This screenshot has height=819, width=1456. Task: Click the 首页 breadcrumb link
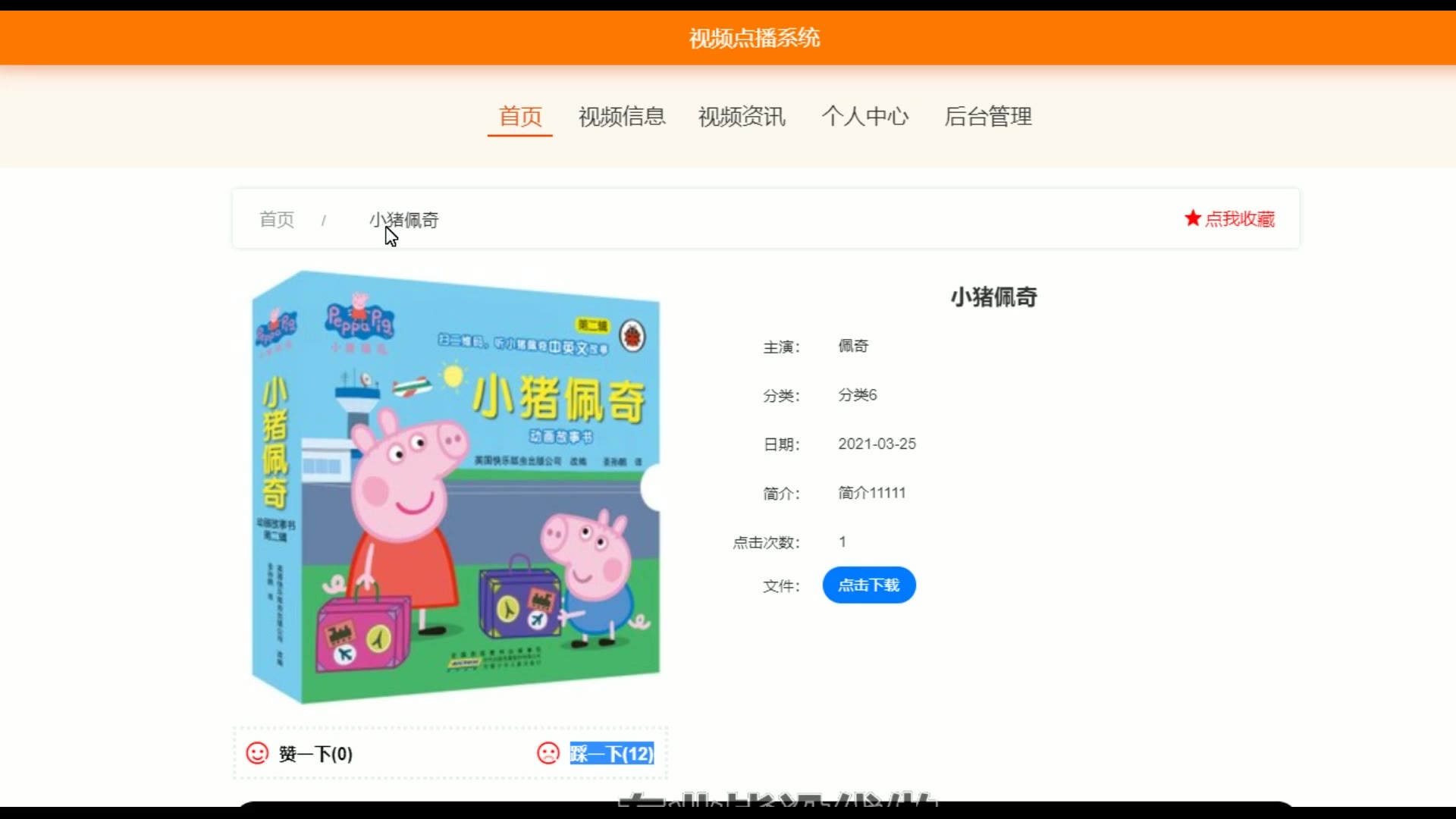click(x=277, y=220)
